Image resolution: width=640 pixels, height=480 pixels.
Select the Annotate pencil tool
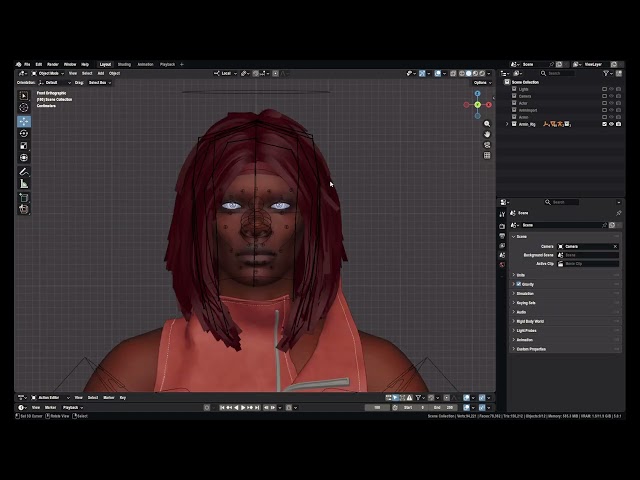pos(24,172)
